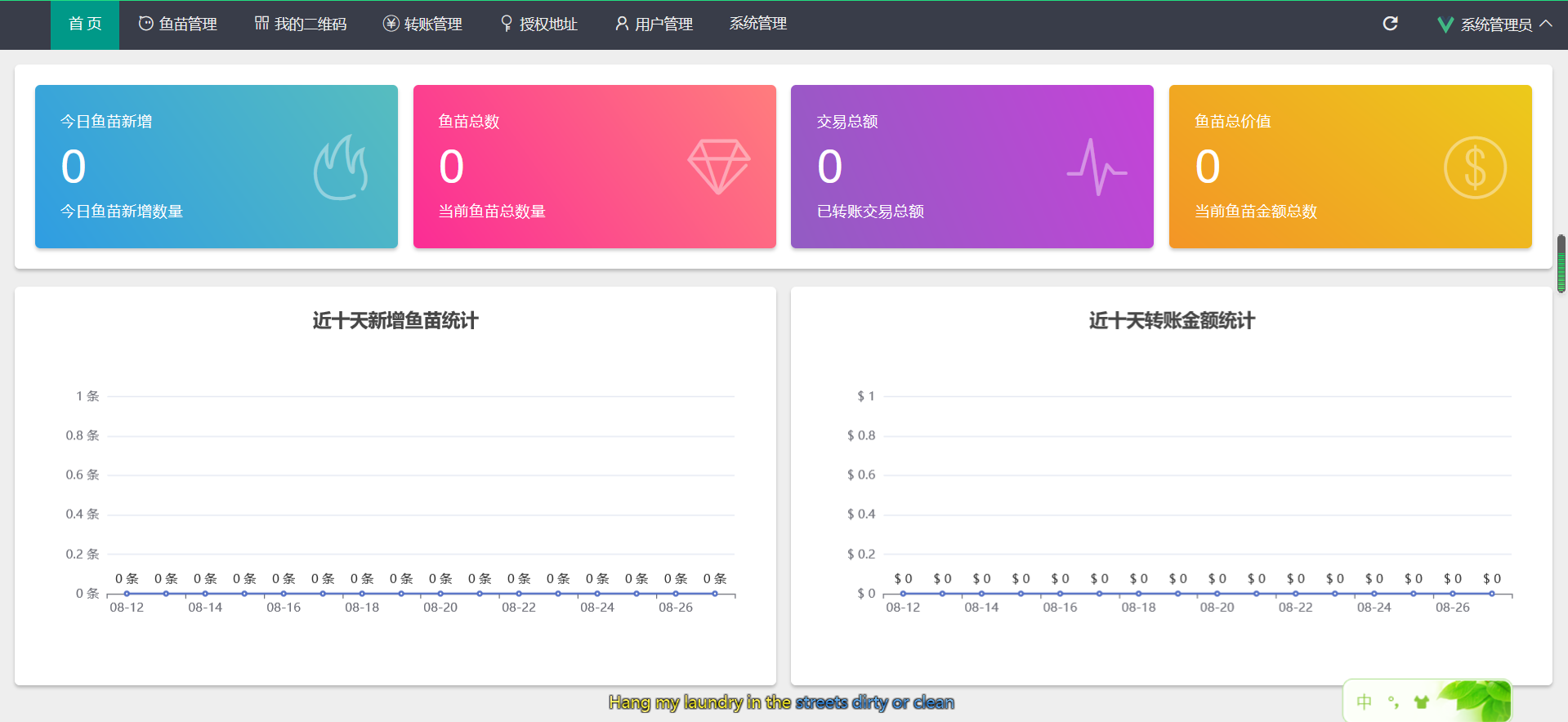Click the 鱼苗总数 card title

click(x=469, y=122)
